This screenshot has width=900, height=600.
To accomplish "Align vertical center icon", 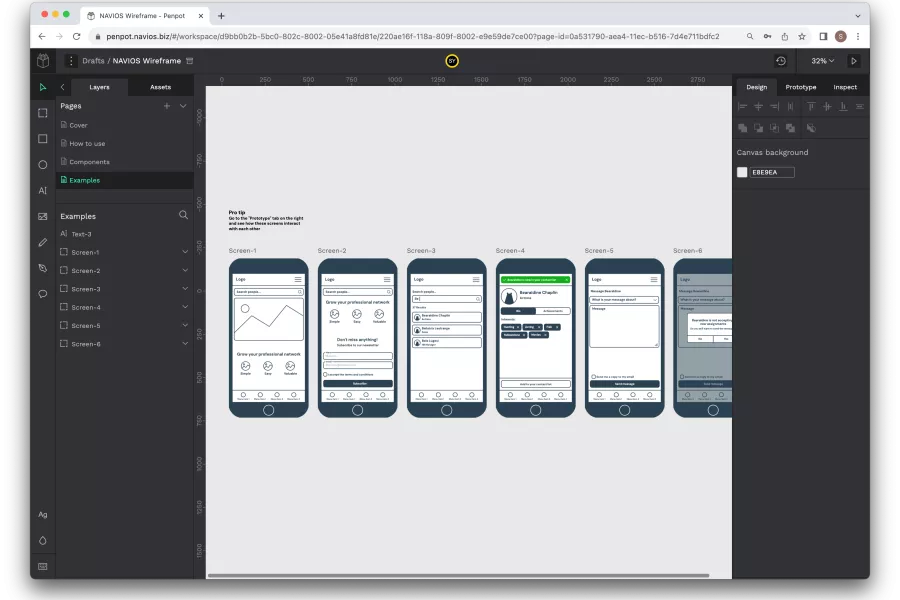I will pos(827,106).
